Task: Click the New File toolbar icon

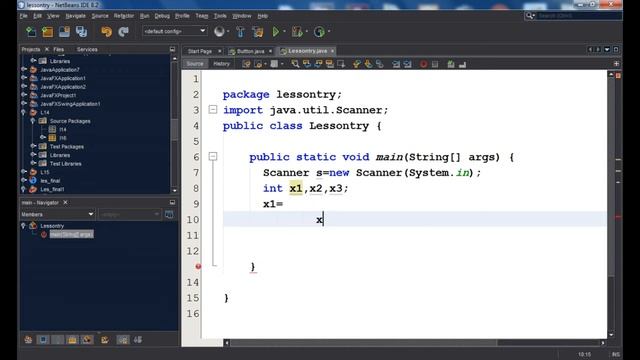Action: [31, 31]
